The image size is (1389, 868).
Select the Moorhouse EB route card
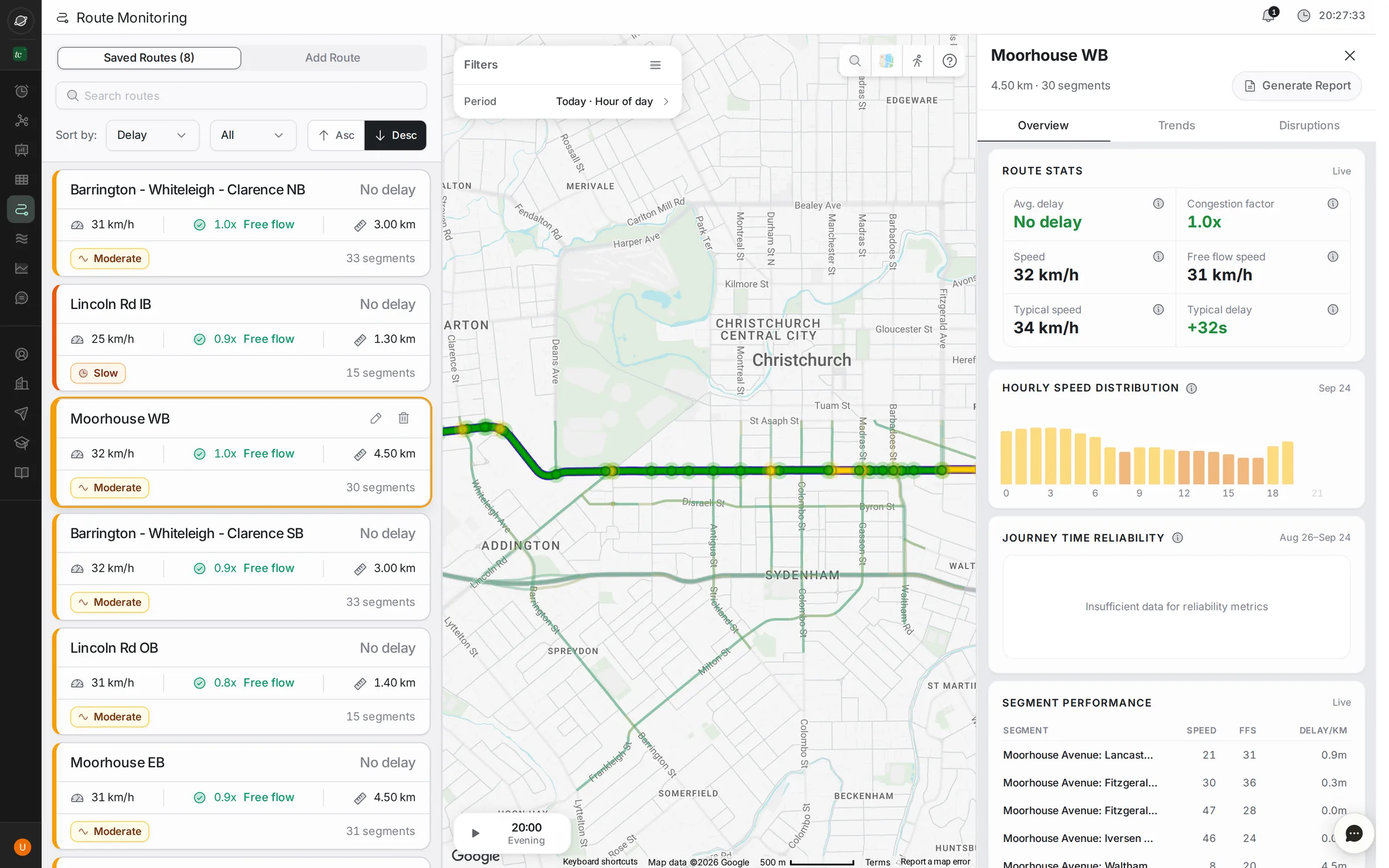(241, 796)
